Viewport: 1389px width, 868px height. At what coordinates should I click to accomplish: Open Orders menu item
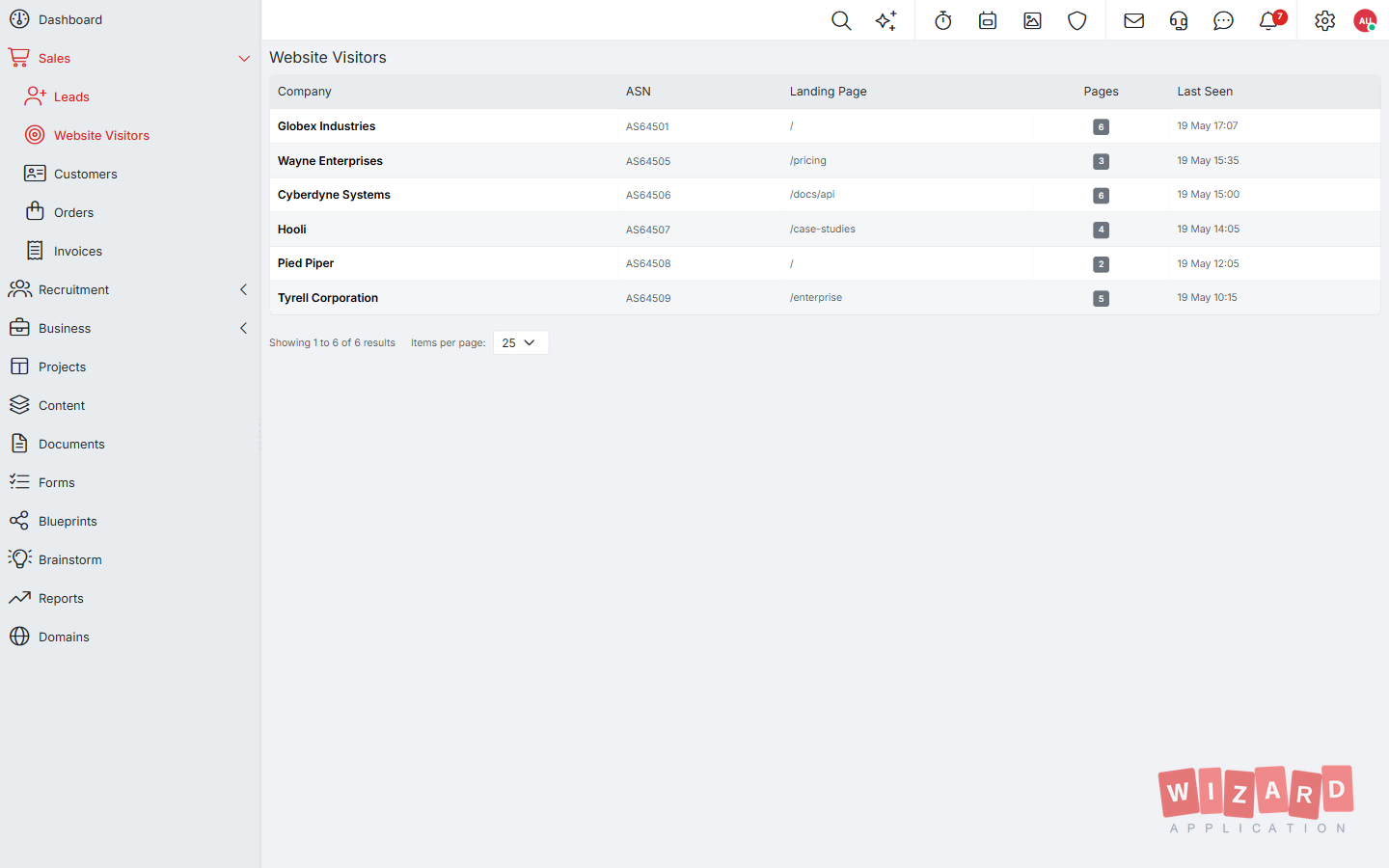[x=74, y=213]
